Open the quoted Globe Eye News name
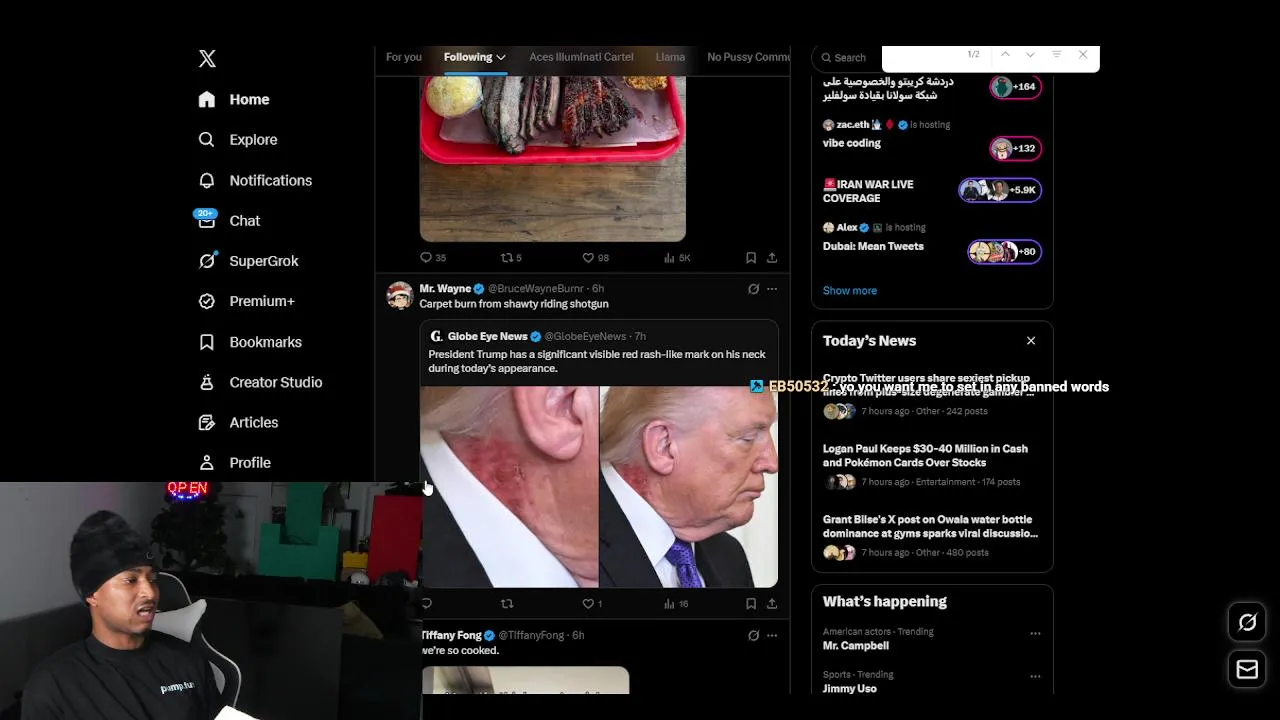The height and width of the screenshot is (720, 1280). click(487, 336)
